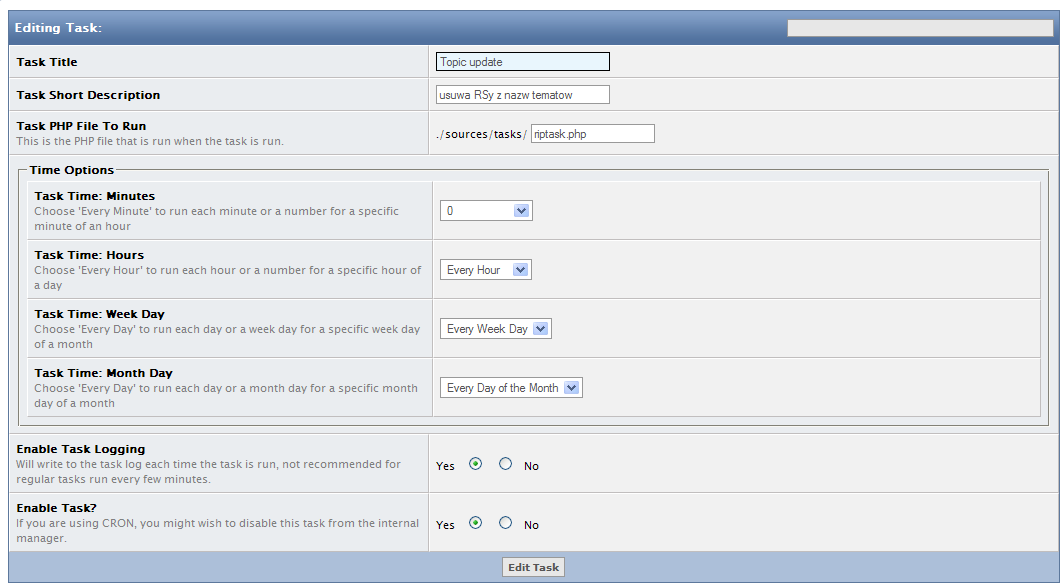Select No for Enable Task Logging
The width and height of the screenshot is (1060, 584).
[505, 464]
